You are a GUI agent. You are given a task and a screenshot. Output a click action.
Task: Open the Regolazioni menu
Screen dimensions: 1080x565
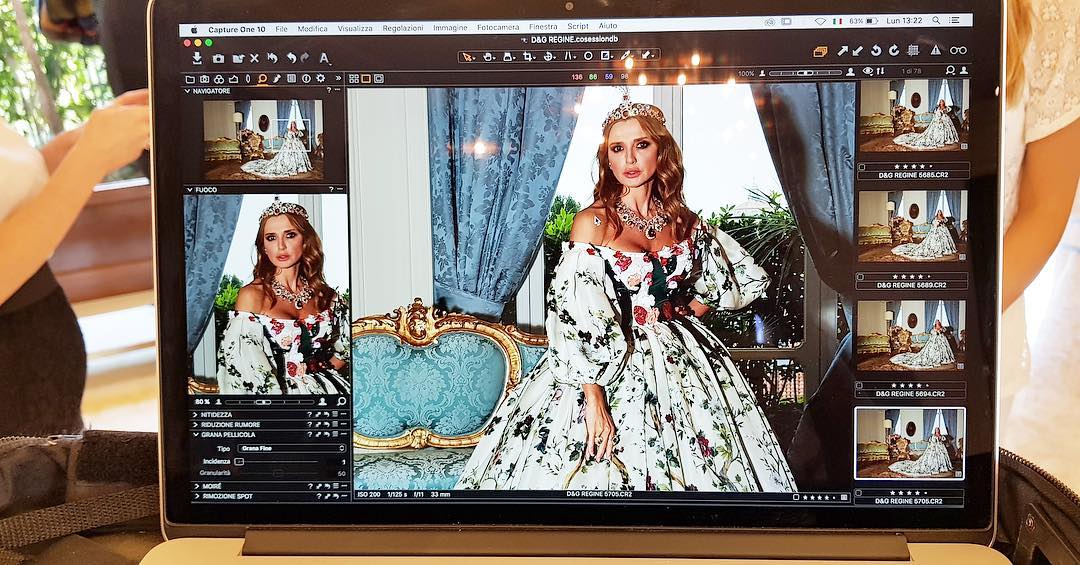402,28
